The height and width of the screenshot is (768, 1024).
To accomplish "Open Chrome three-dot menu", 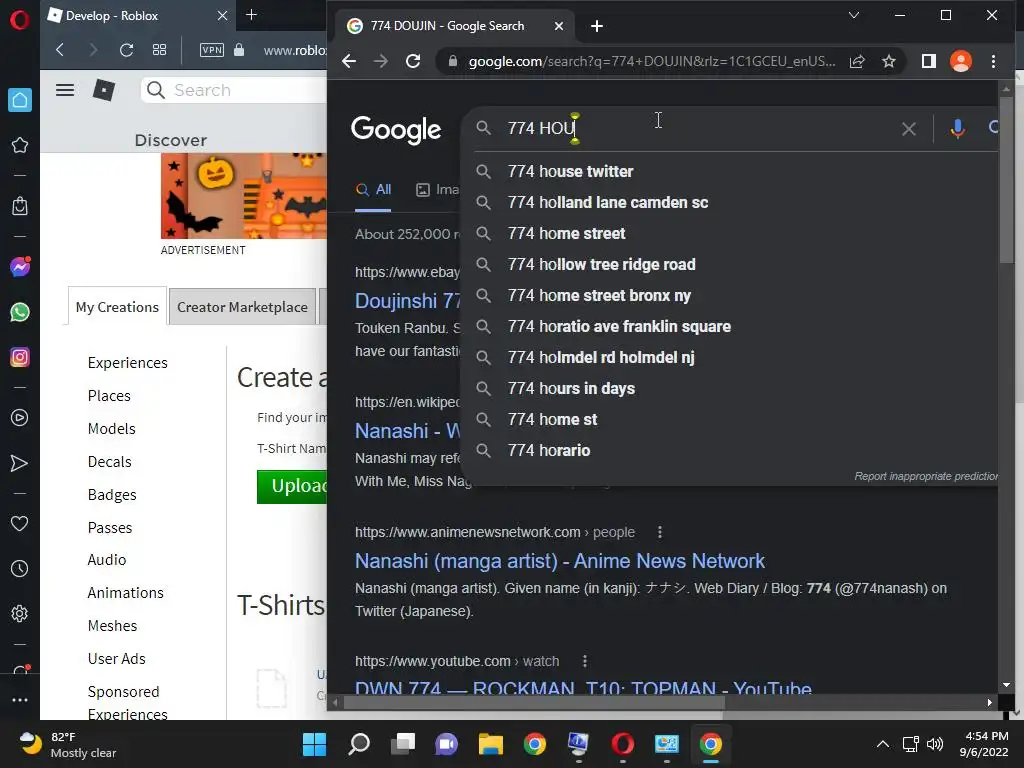I will [993, 61].
